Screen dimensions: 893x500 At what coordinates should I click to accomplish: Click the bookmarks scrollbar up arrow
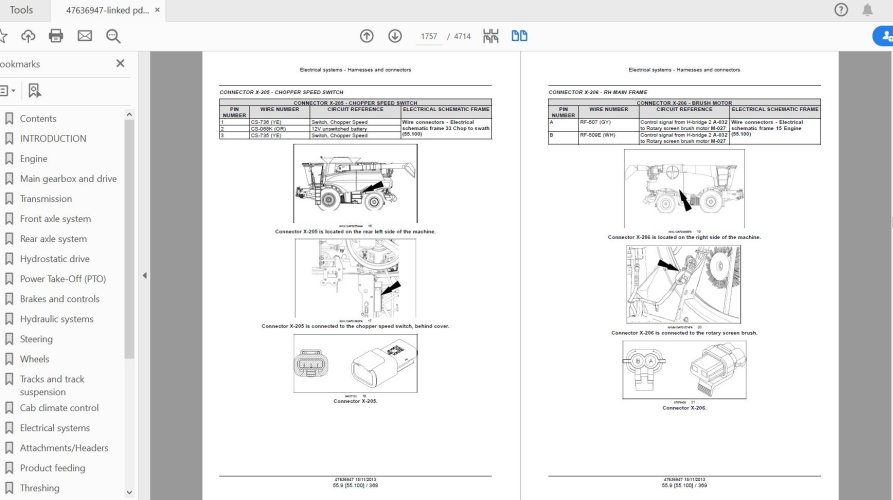click(129, 114)
